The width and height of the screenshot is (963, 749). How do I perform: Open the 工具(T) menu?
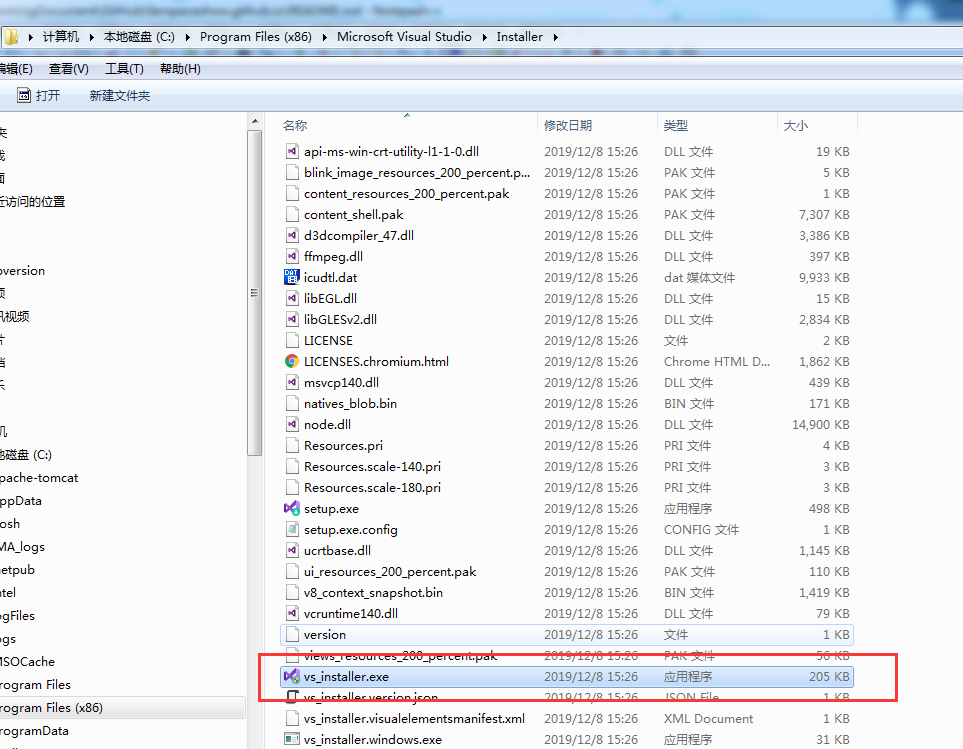pos(124,69)
